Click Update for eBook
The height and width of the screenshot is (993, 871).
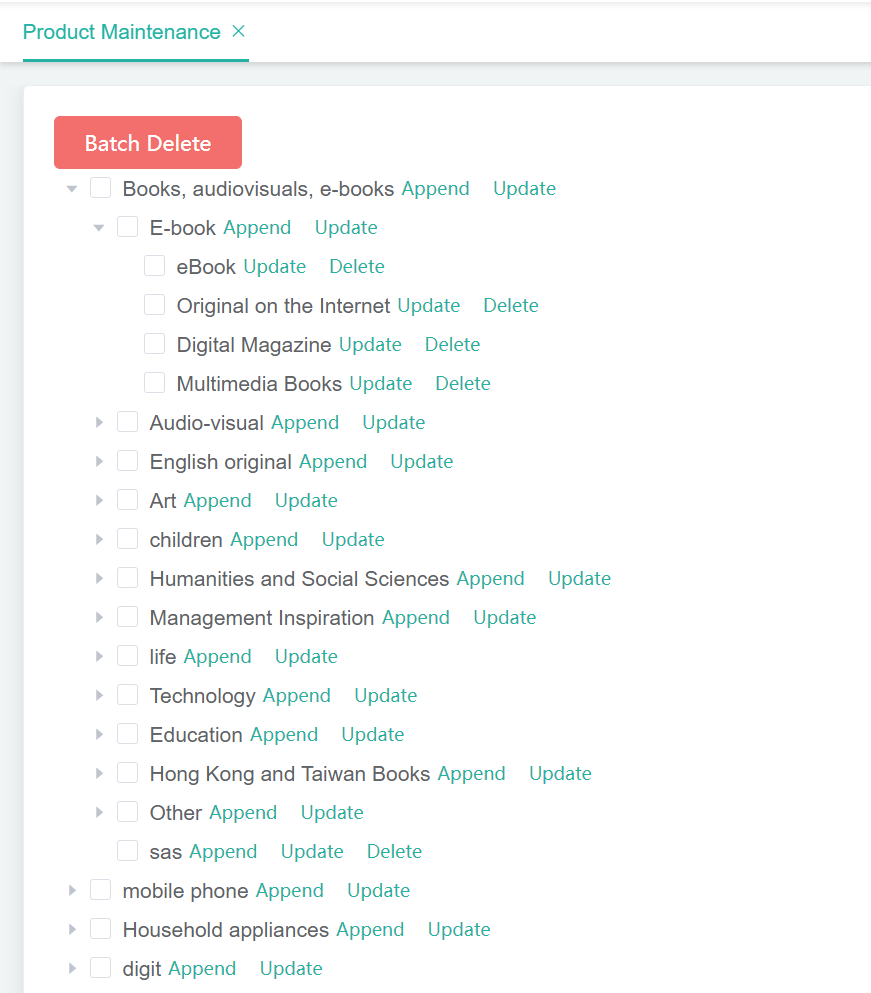point(275,267)
